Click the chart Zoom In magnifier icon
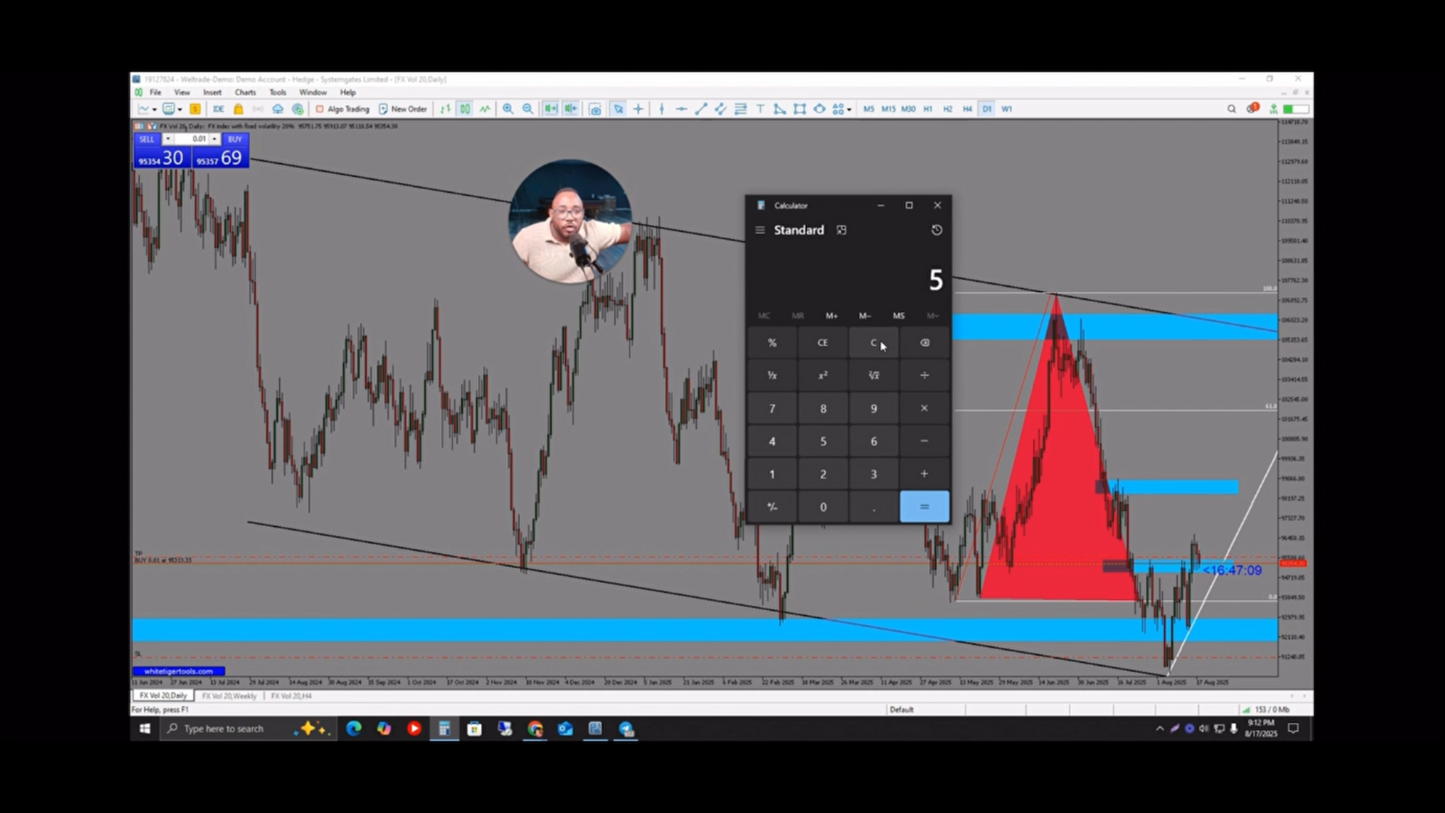This screenshot has width=1445, height=813. (508, 109)
